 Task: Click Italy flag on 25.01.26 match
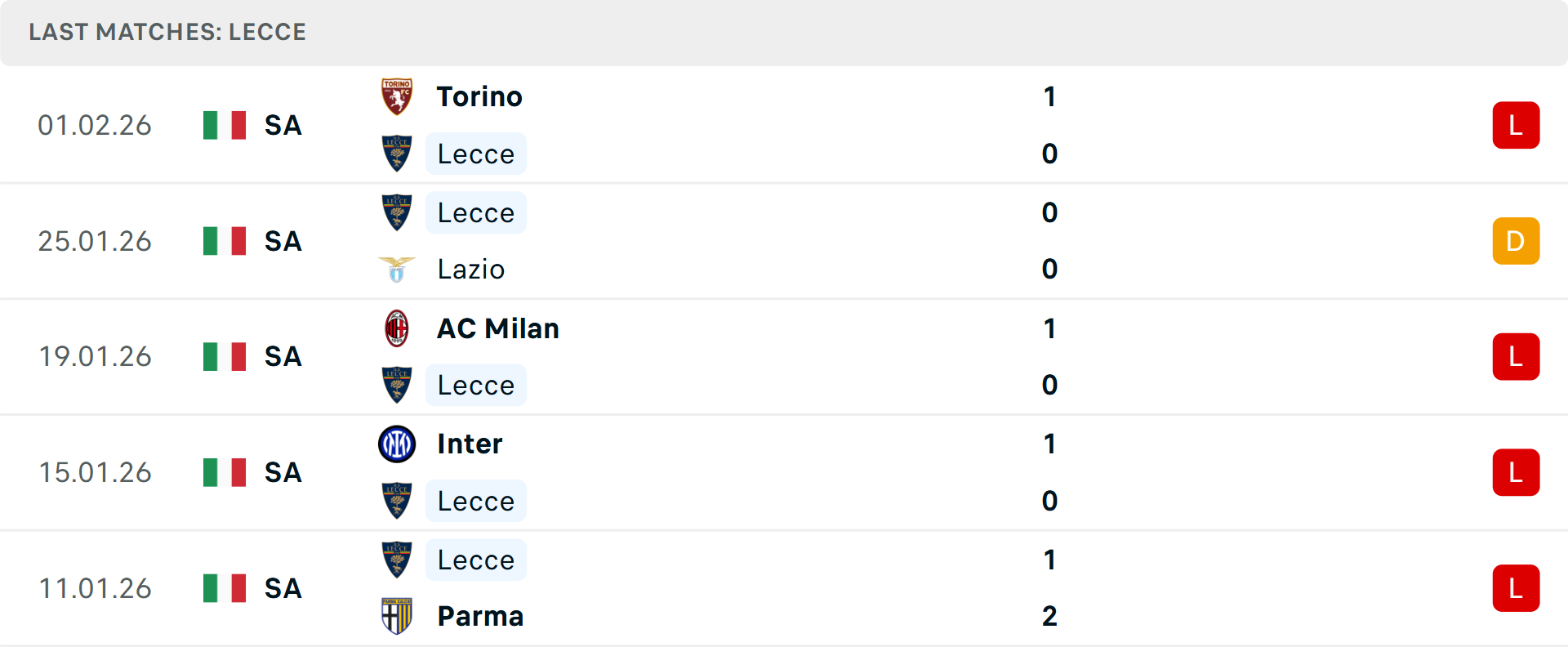(225, 241)
